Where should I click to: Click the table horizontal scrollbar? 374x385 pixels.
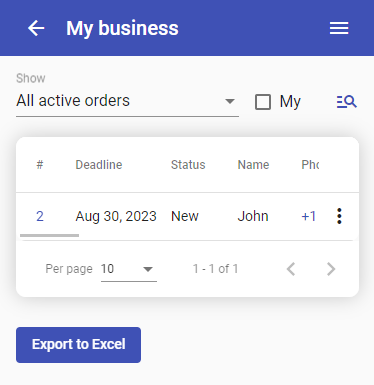coord(49,235)
